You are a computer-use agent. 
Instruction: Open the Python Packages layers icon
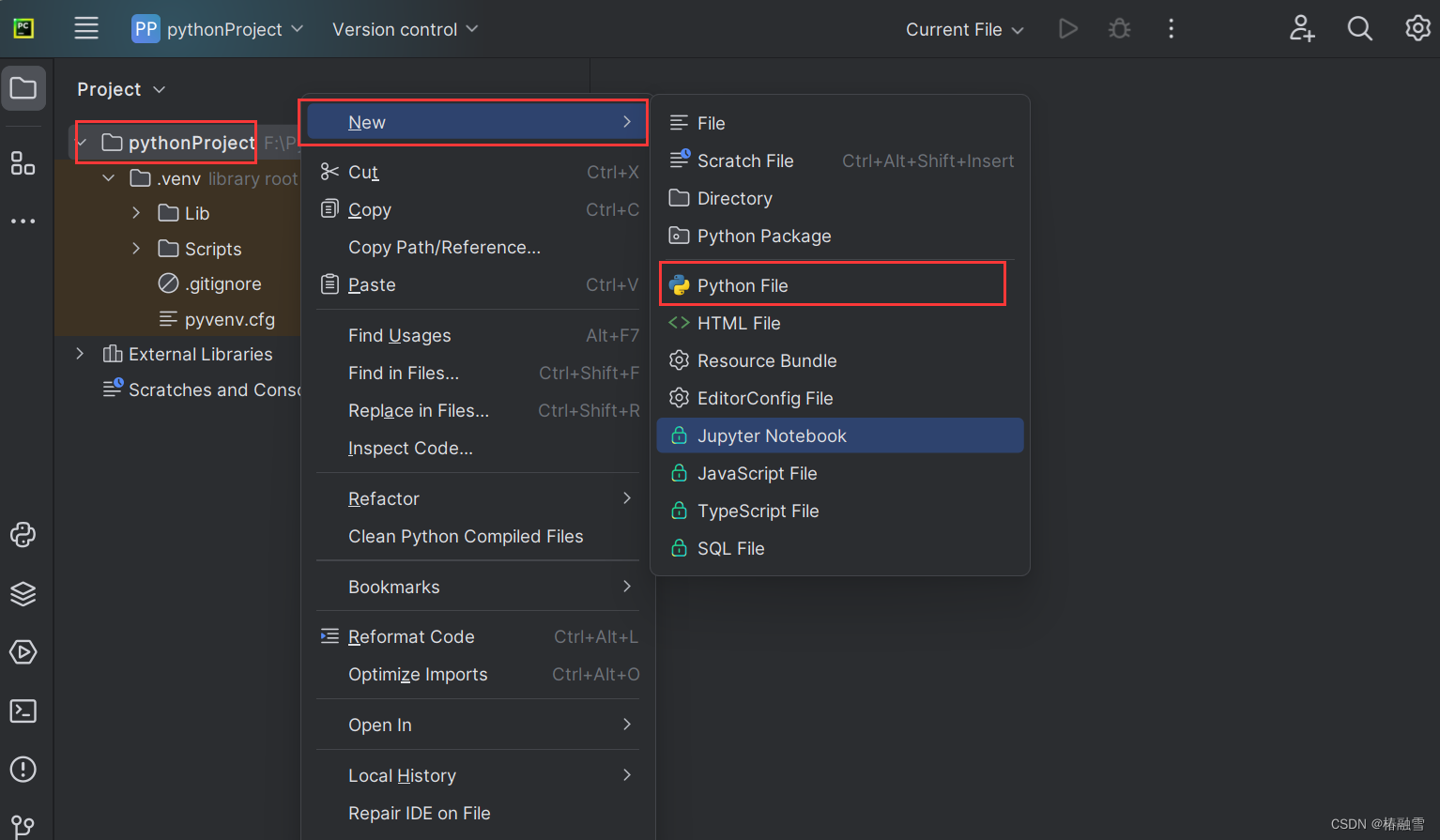coord(23,594)
